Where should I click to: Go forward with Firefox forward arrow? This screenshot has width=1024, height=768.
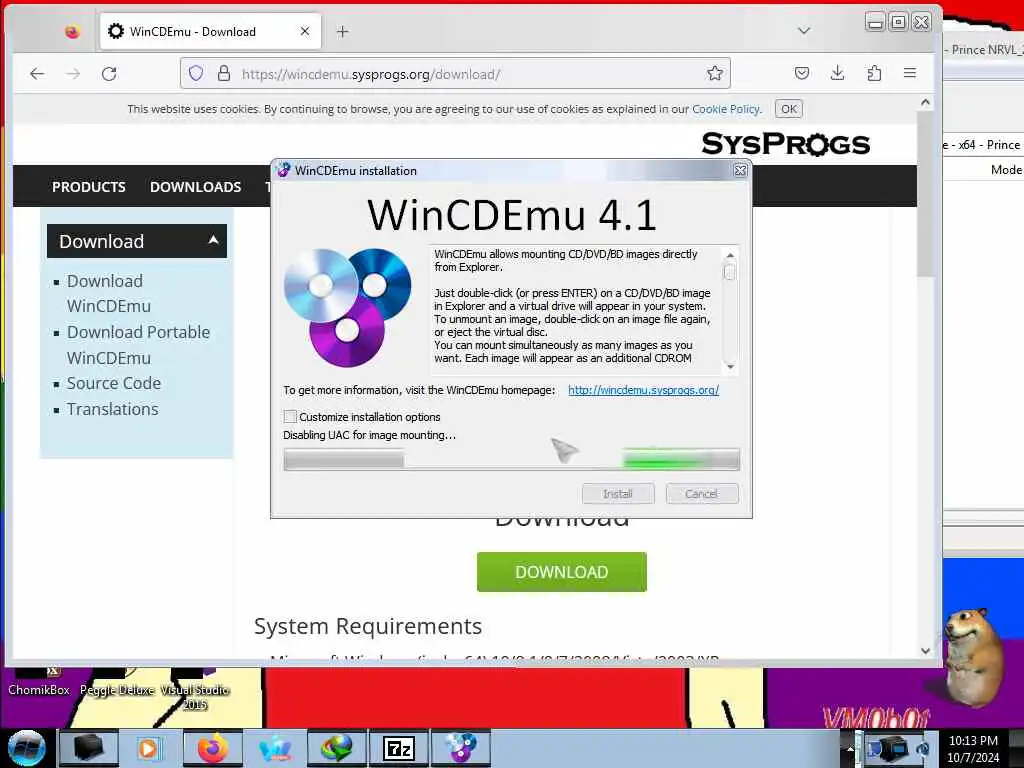coord(73,74)
